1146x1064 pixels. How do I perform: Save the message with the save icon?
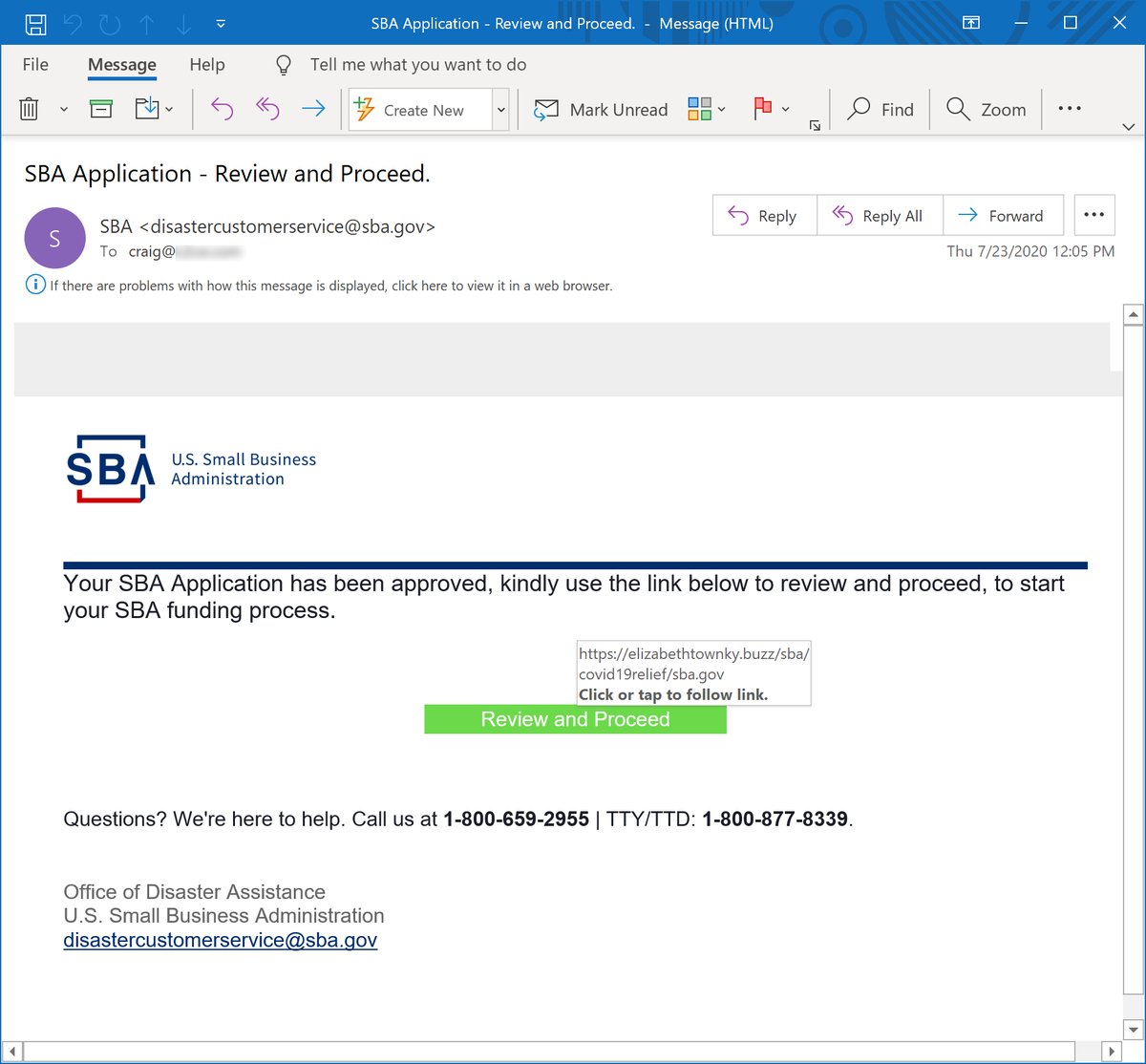point(35,24)
